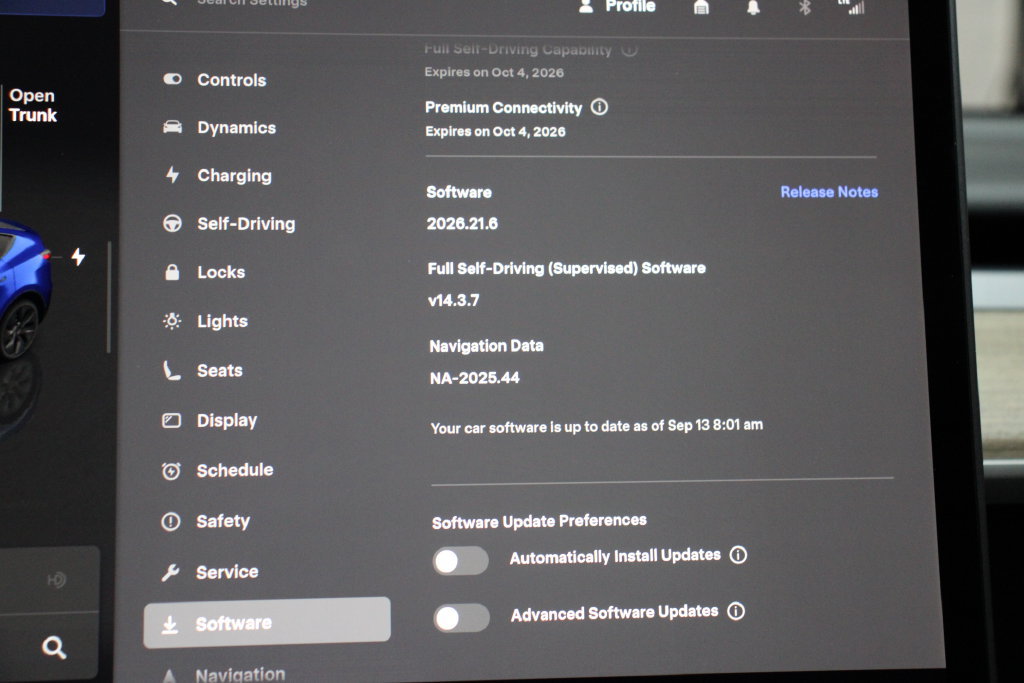Open Charging settings via lightning bolt icon
This screenshot has width=1024, height=683.
(x=172, y=174)
